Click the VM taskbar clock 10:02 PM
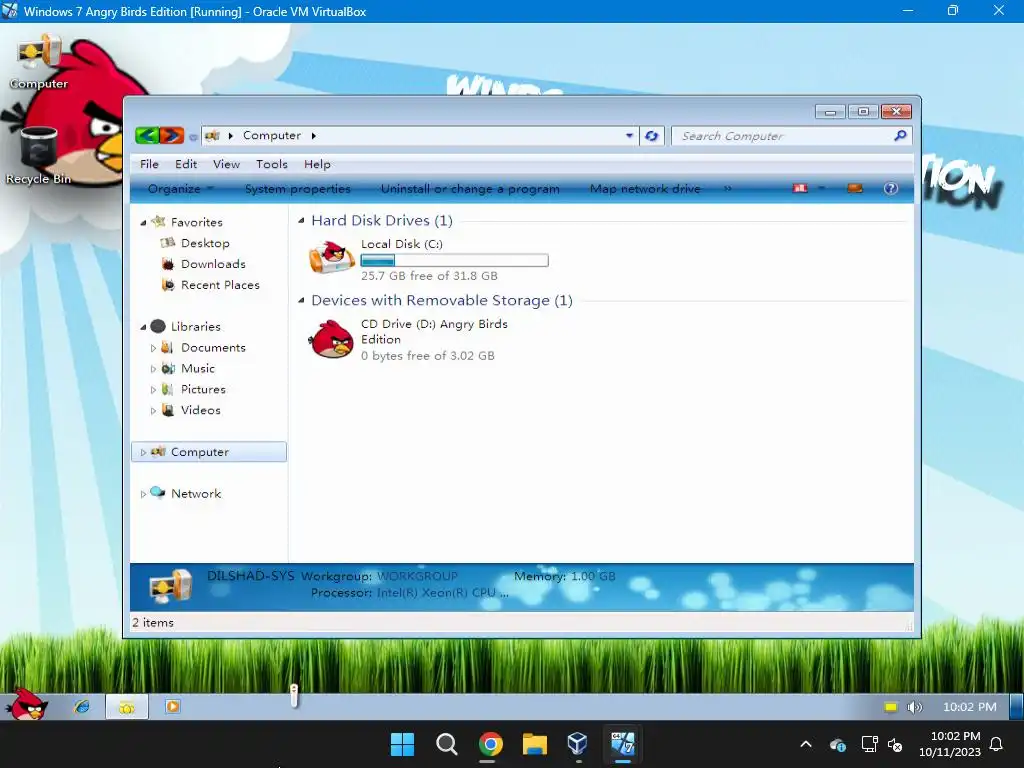 tap(970, 707)
